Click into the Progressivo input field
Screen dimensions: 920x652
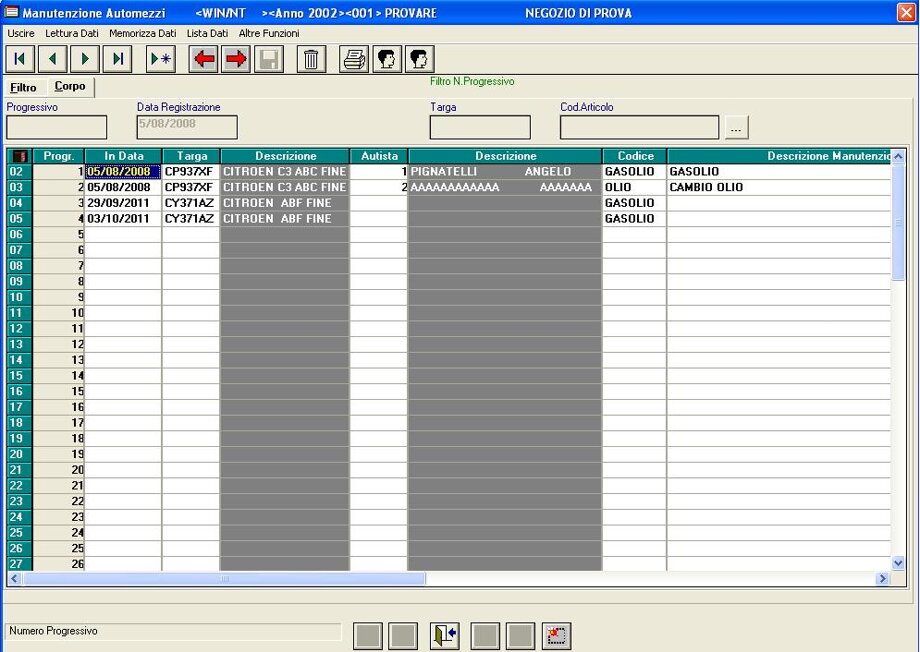(x=56, y=128)
